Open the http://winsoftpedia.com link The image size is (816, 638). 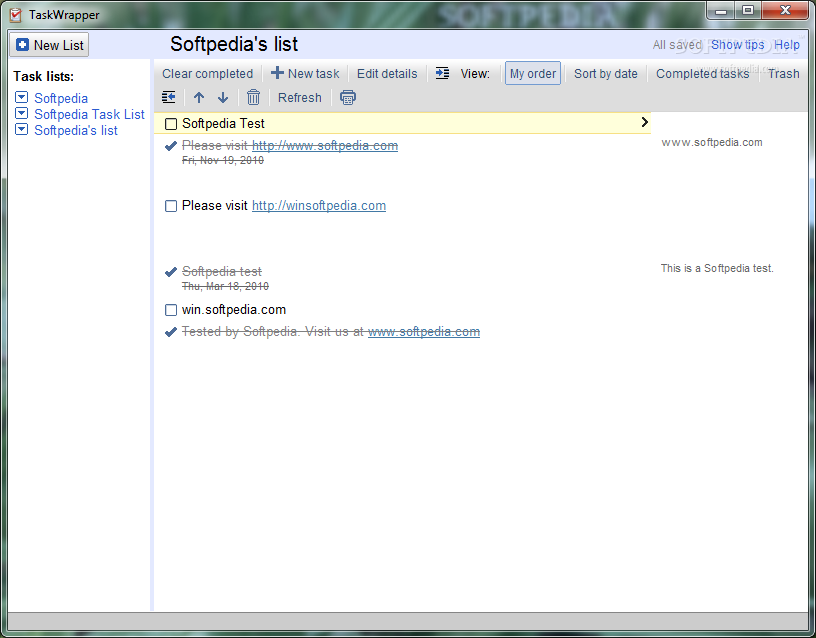click(319, 206)
